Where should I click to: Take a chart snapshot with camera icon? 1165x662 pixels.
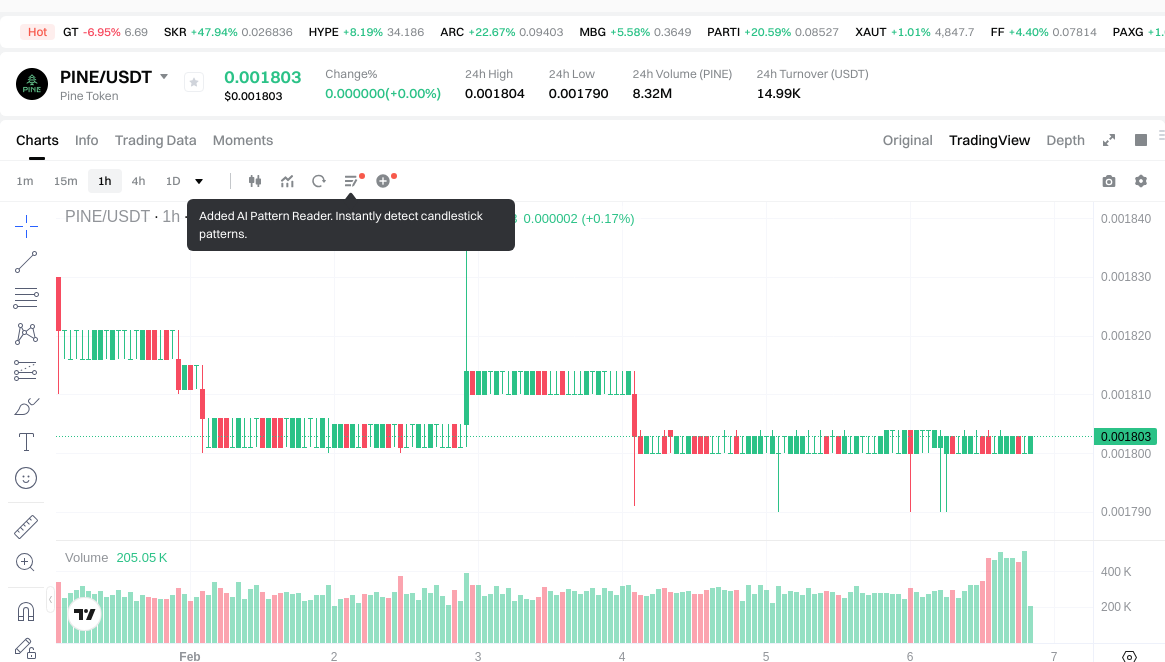coord(1108,181)
